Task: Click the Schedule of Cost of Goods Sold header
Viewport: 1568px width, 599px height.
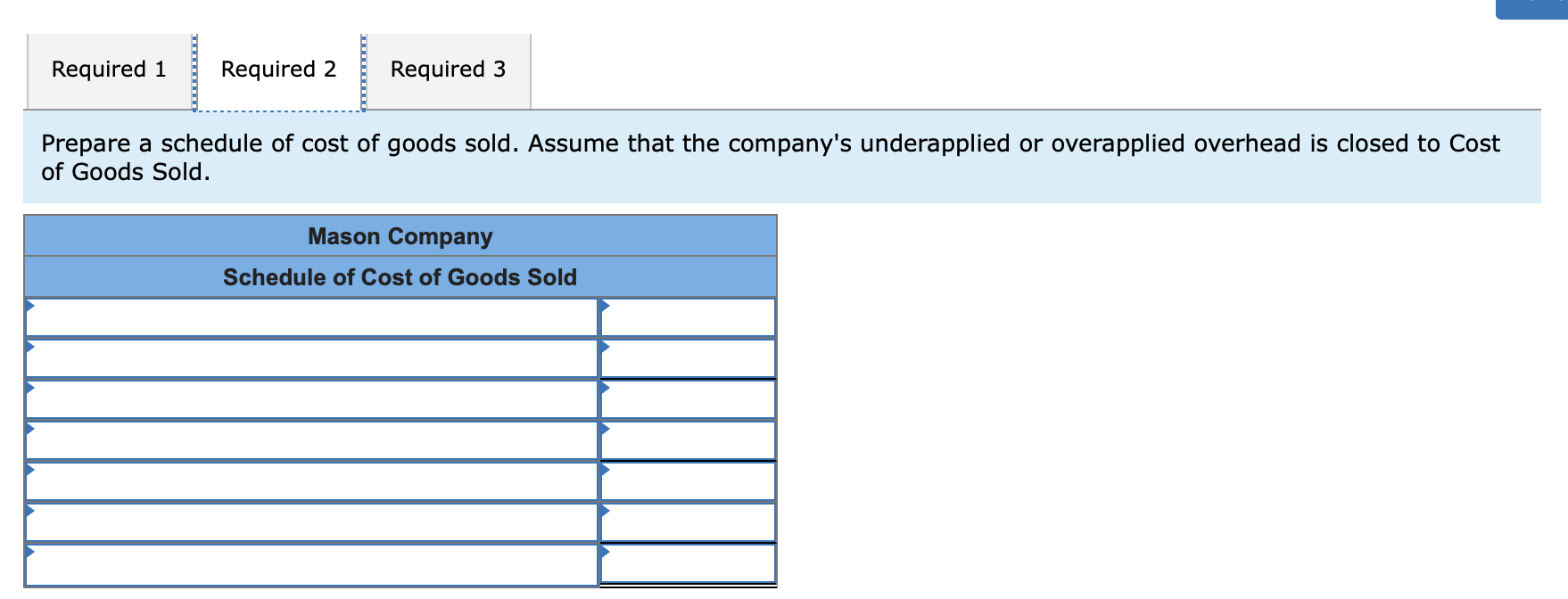Action: coord(400,276)
